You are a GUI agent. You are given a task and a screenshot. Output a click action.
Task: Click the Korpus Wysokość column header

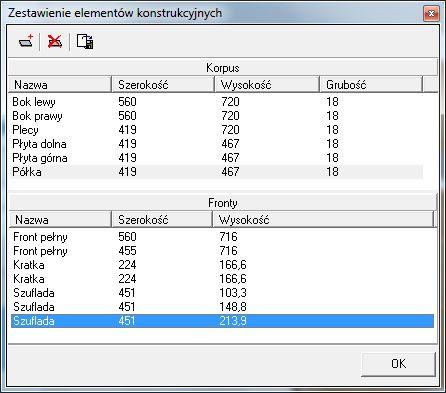click(267, 85)
